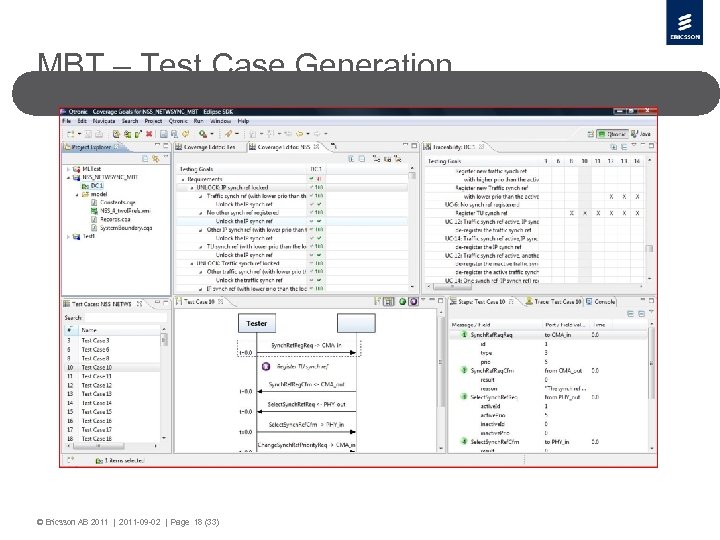Switch to the Qtronic perspective button
720x540 pixels.
612,134
